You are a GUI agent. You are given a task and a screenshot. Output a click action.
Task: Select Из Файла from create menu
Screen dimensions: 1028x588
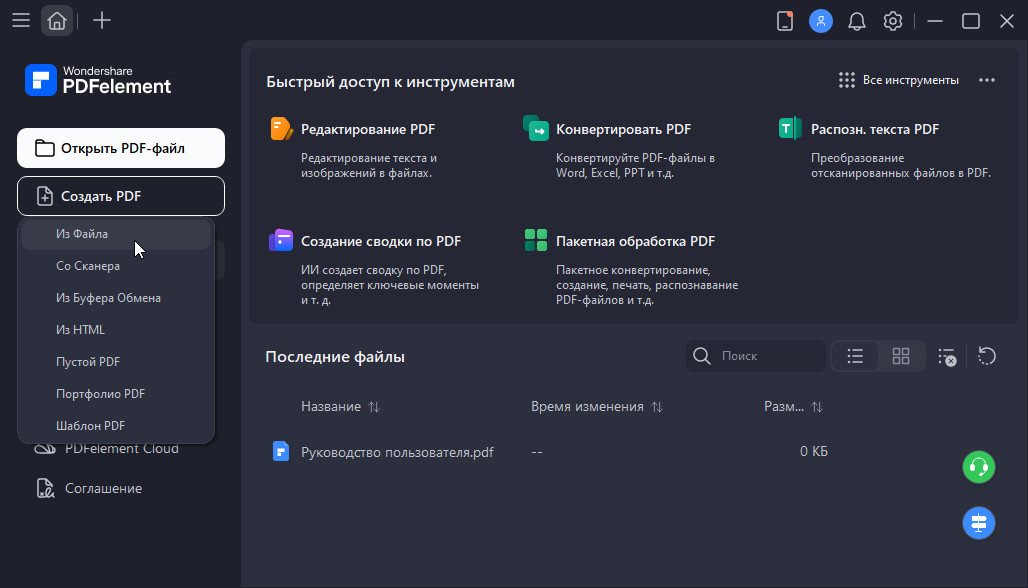pos(82,234)
